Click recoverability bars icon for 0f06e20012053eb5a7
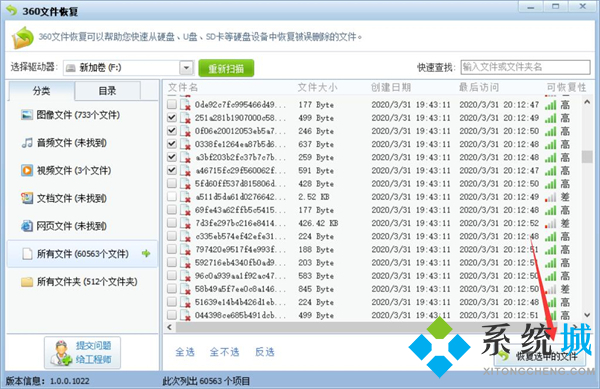This screenshot has width=600, height=389. (x=551, y=131)
